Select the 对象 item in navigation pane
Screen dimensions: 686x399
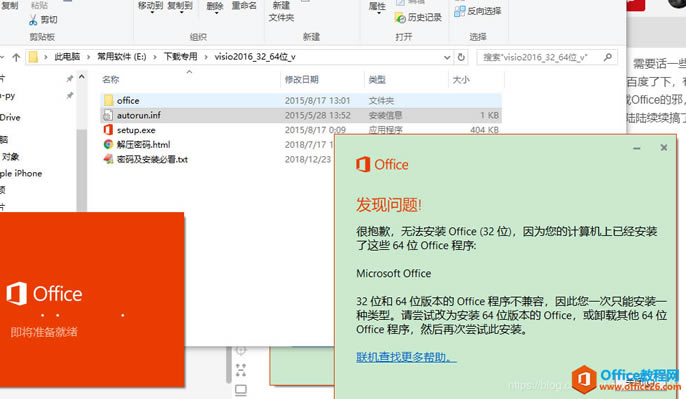(10, 157)
